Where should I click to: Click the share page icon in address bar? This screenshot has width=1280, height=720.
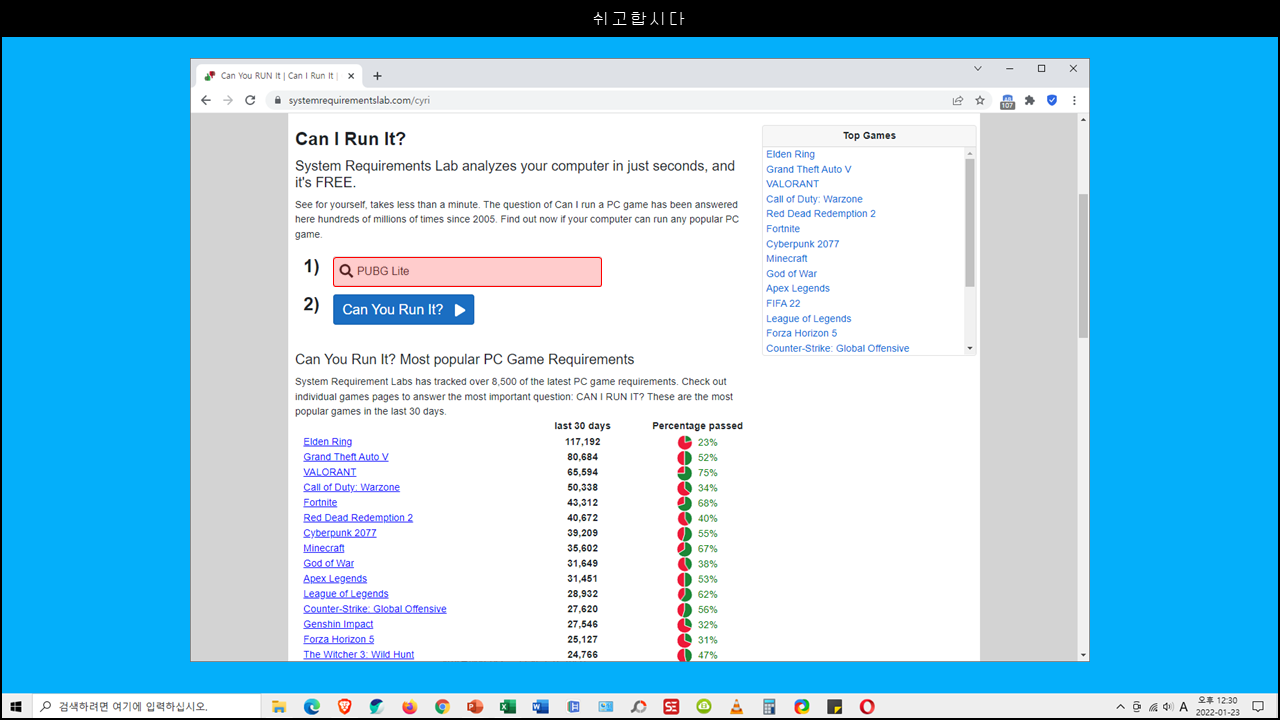(x=958, y=100)
